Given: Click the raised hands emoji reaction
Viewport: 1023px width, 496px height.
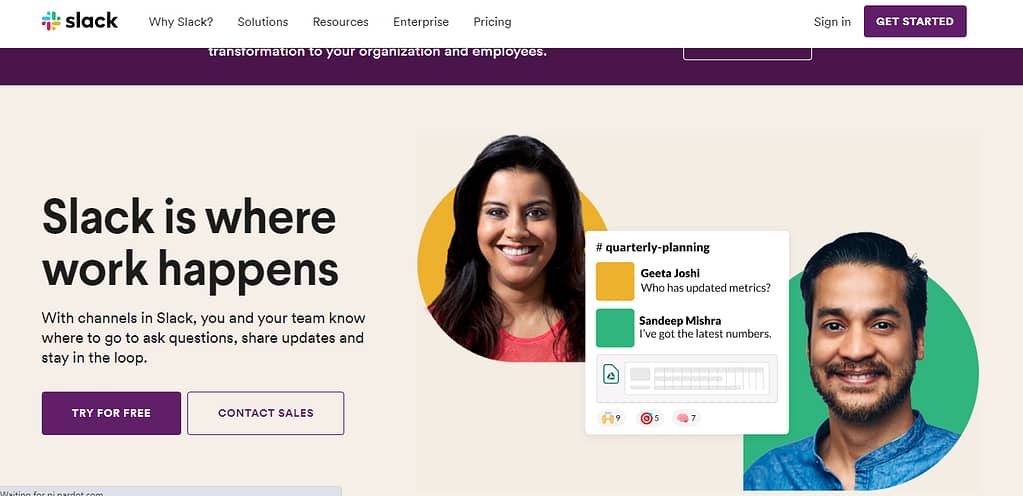Looking at the screenshot, I should pyautogui.click(x=611, y=418).
